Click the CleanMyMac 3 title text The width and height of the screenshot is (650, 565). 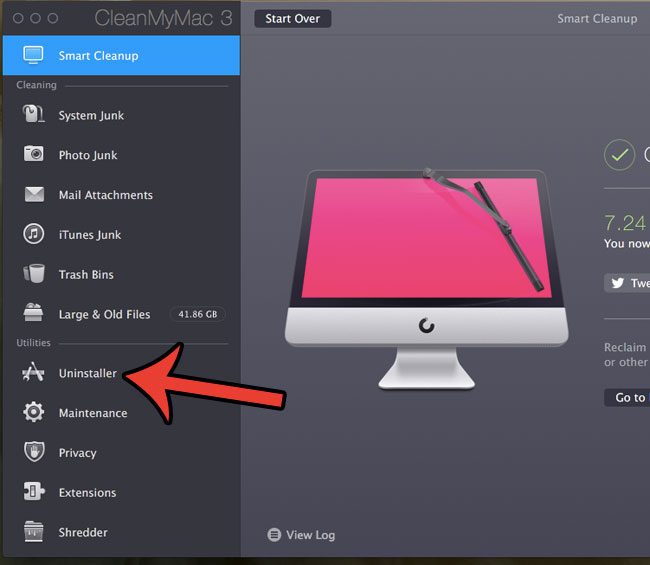tap(163, 18)
